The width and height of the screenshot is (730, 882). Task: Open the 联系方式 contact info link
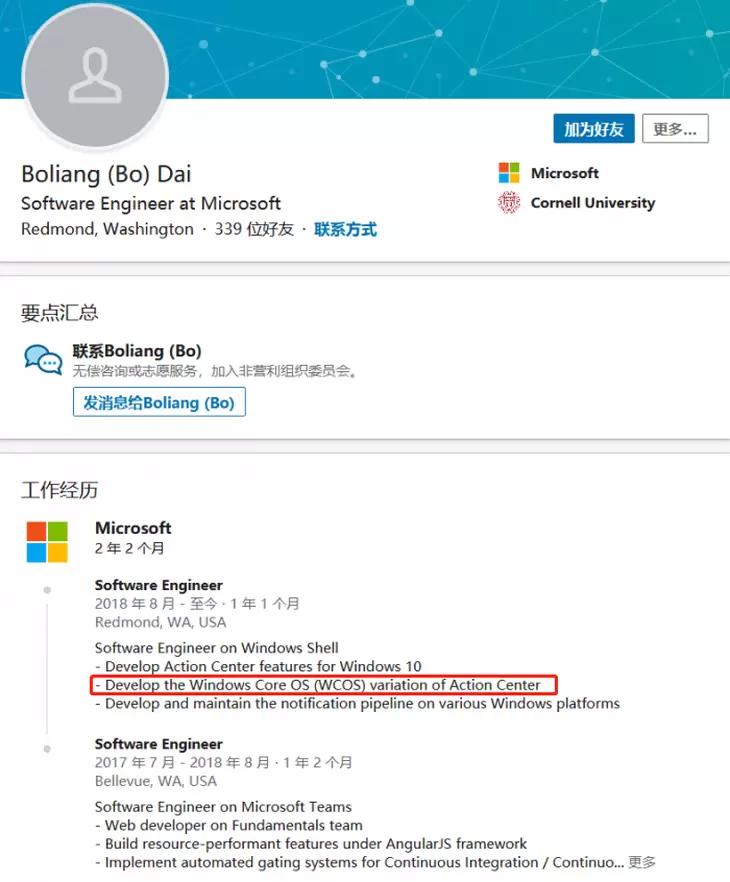345,229
